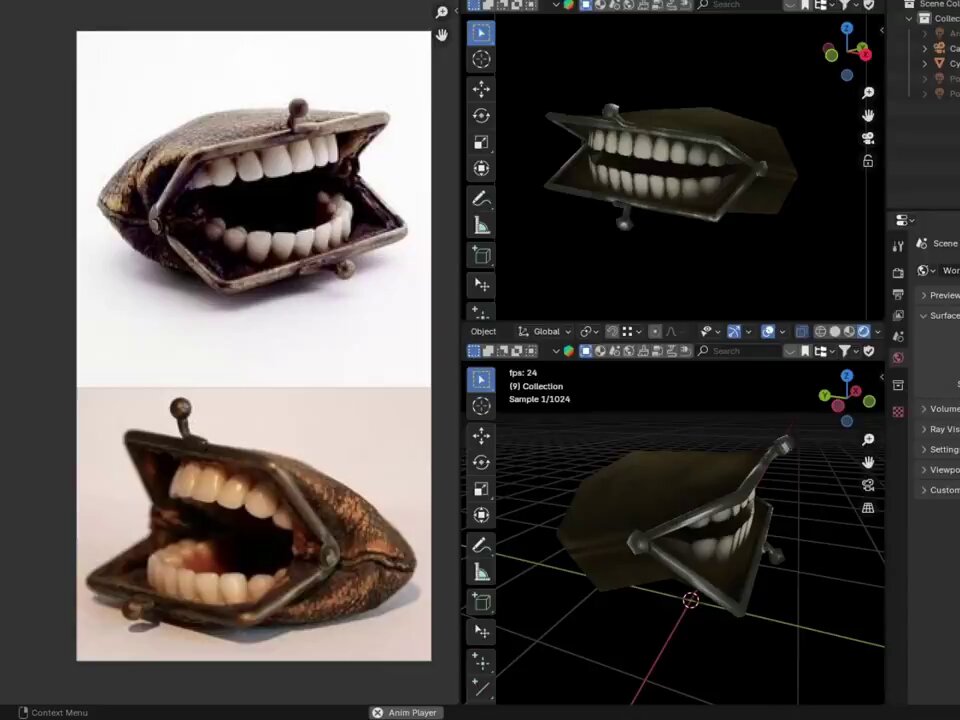Select the Move tool in the upper viewport
Image resolution: width=960 pixels, height=720 pixels.
point(481,89)
